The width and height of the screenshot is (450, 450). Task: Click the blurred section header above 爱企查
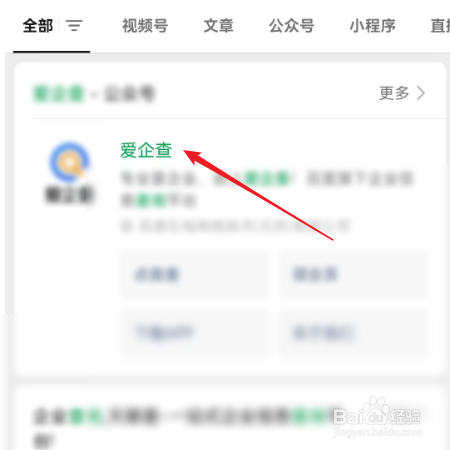tap(94, 94)
